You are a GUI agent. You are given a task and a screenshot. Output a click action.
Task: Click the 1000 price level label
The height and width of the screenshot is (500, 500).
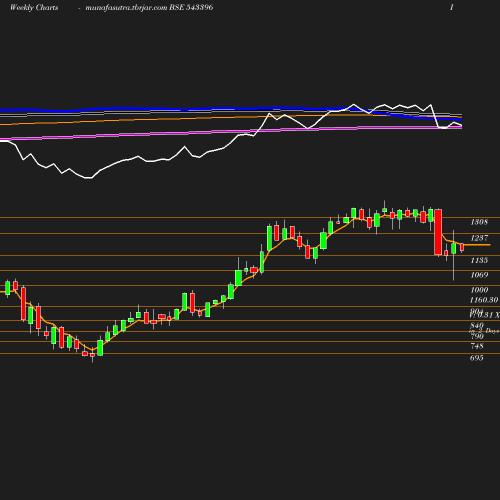tap(479, 290)
